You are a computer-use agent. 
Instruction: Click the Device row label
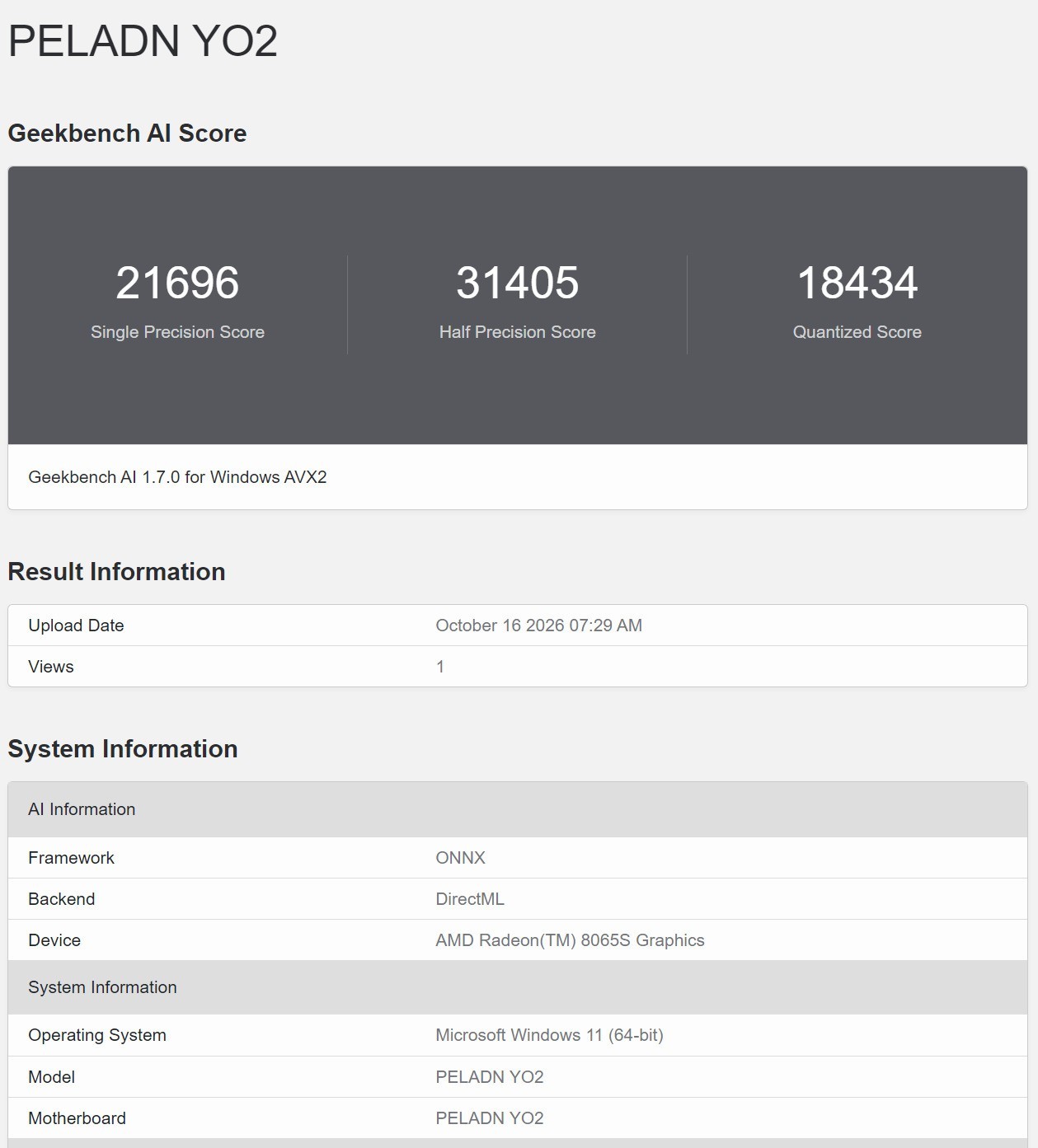(54, 940)
